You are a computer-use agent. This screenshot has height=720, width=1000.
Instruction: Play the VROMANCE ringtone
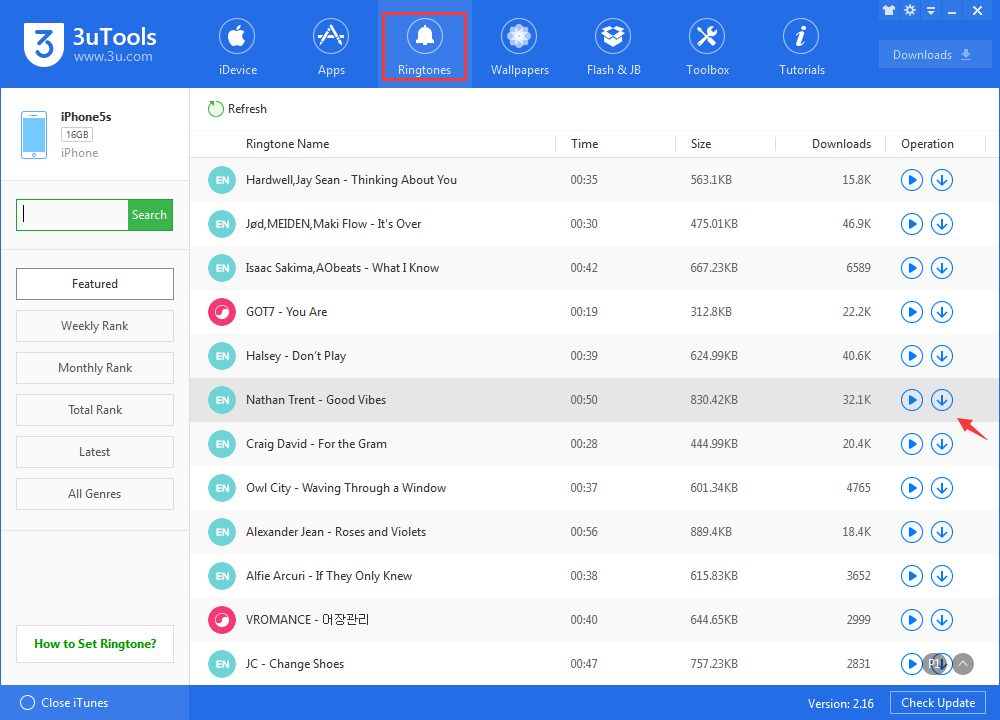pos(912,620)
